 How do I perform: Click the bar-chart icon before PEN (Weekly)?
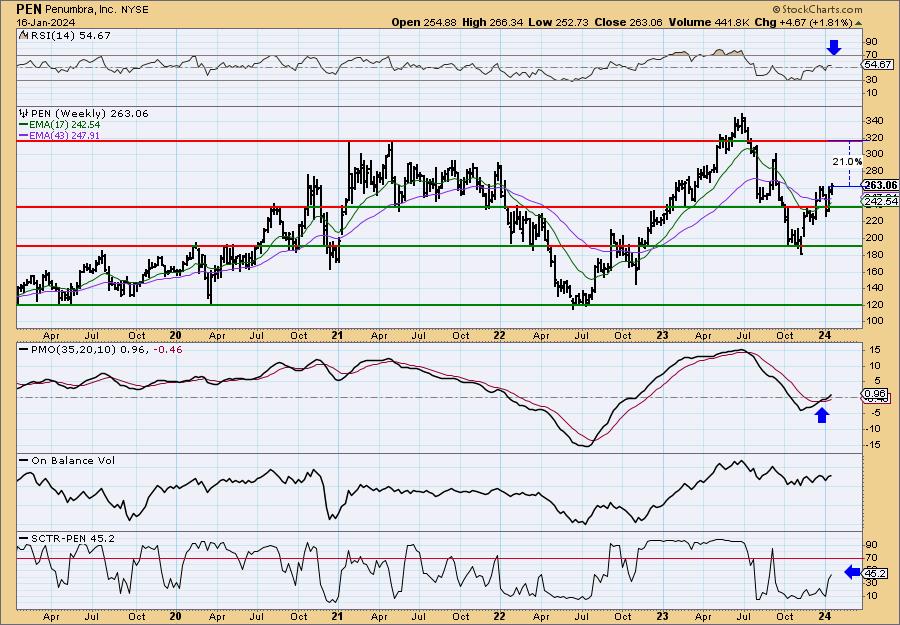point(24,114)
